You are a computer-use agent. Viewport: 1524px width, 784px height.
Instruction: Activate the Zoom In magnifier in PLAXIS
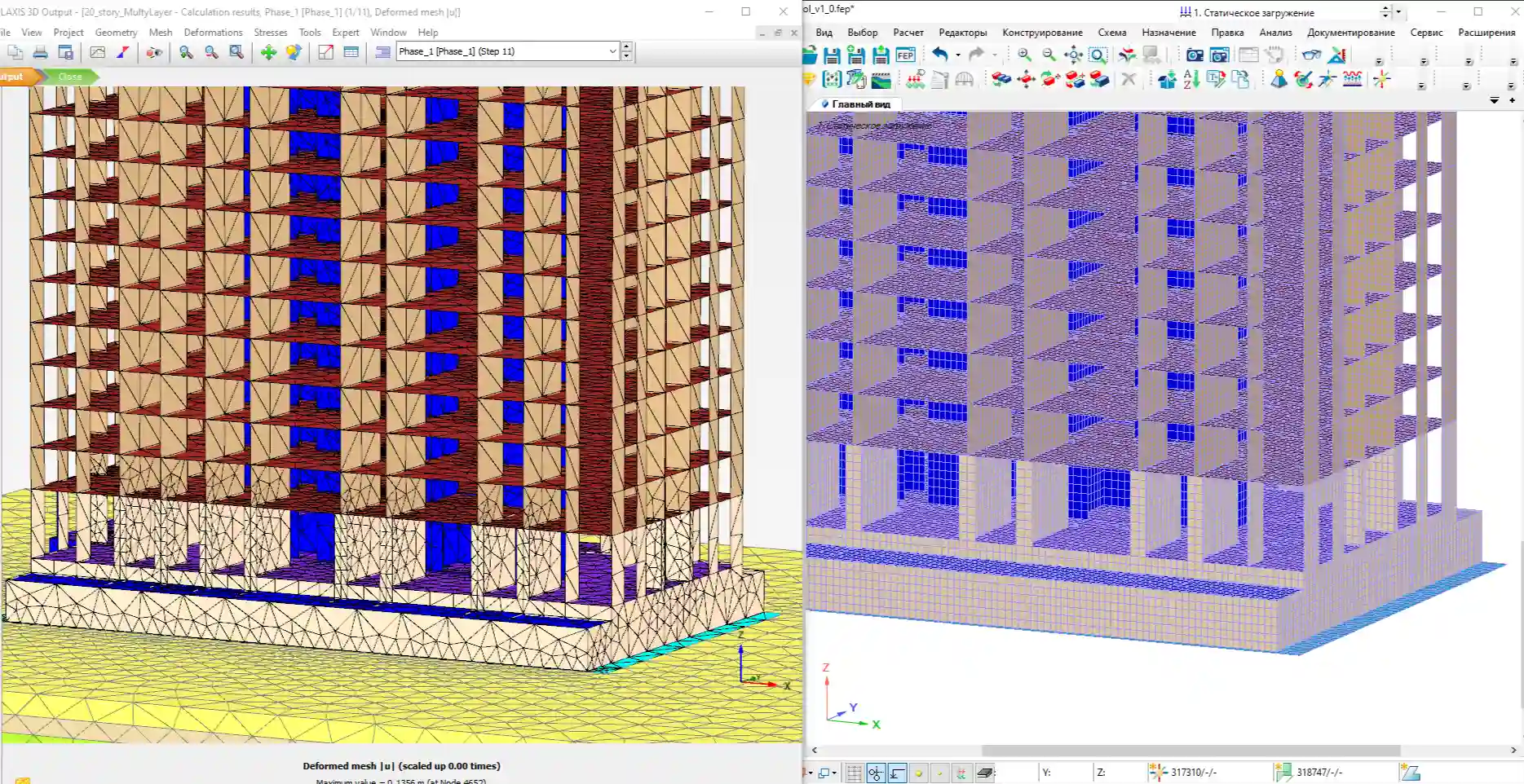tap(185, 52)
